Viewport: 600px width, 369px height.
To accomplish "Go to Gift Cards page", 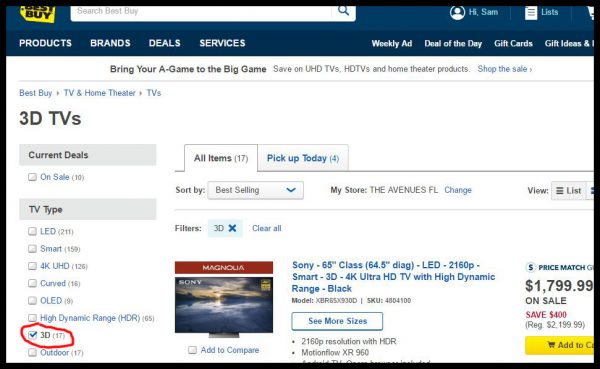I will pyautogui.click(x=513, y=43).
